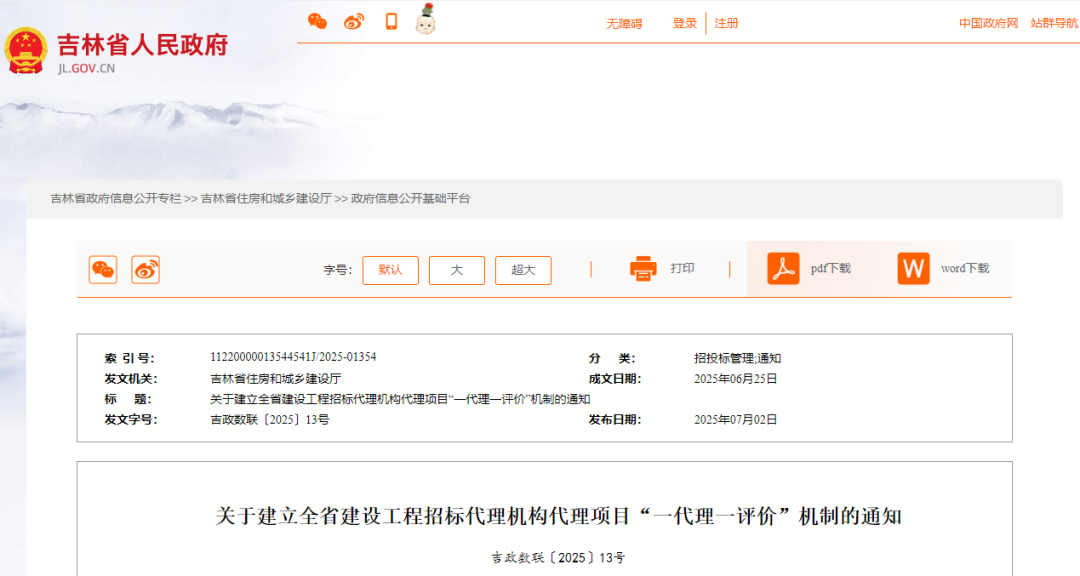Click the 发文机关 label
This screenshot has width=1080, height=576.
(131, 378)
